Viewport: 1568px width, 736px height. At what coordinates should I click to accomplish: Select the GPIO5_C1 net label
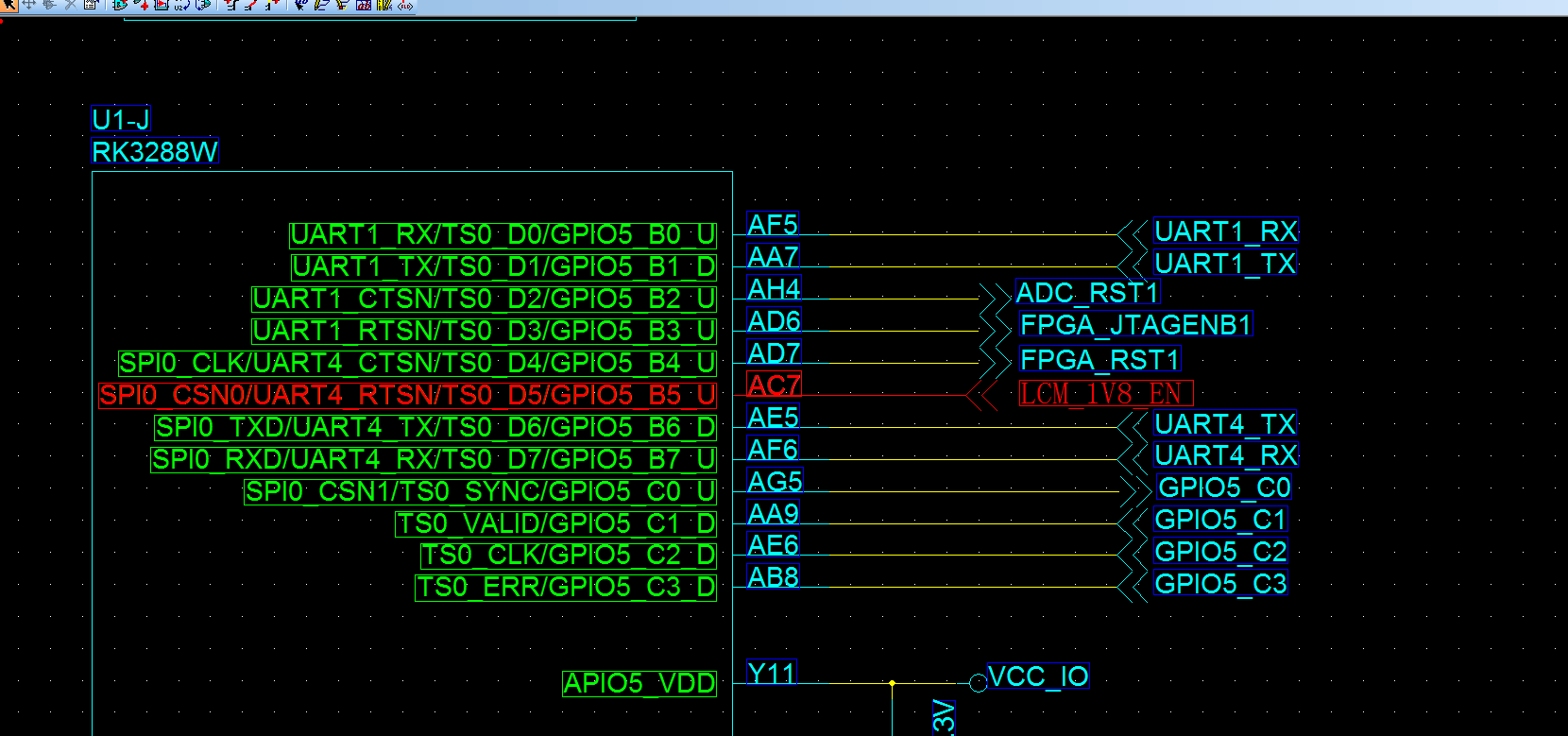1220,520
